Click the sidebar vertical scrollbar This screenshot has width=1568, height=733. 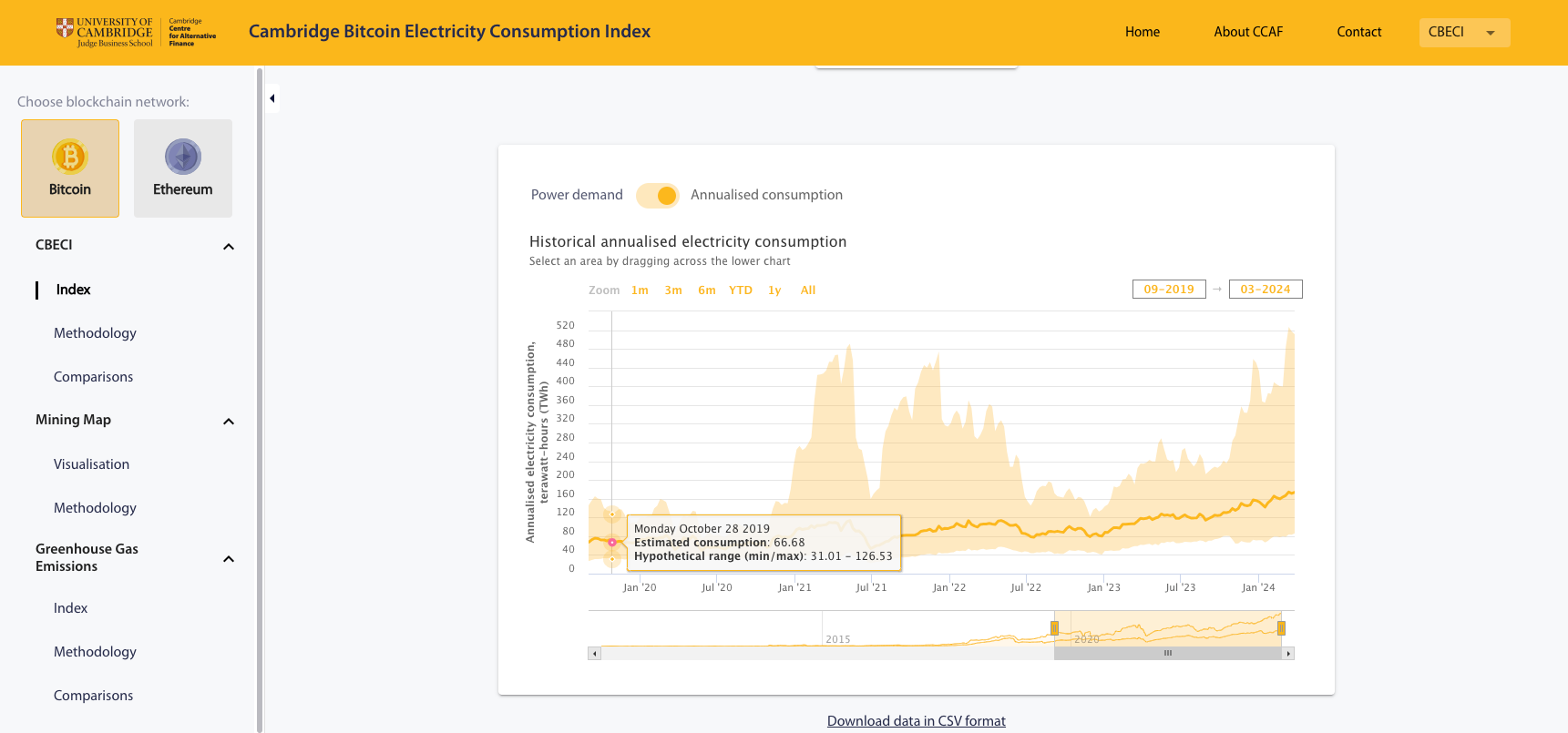point(260,399)
